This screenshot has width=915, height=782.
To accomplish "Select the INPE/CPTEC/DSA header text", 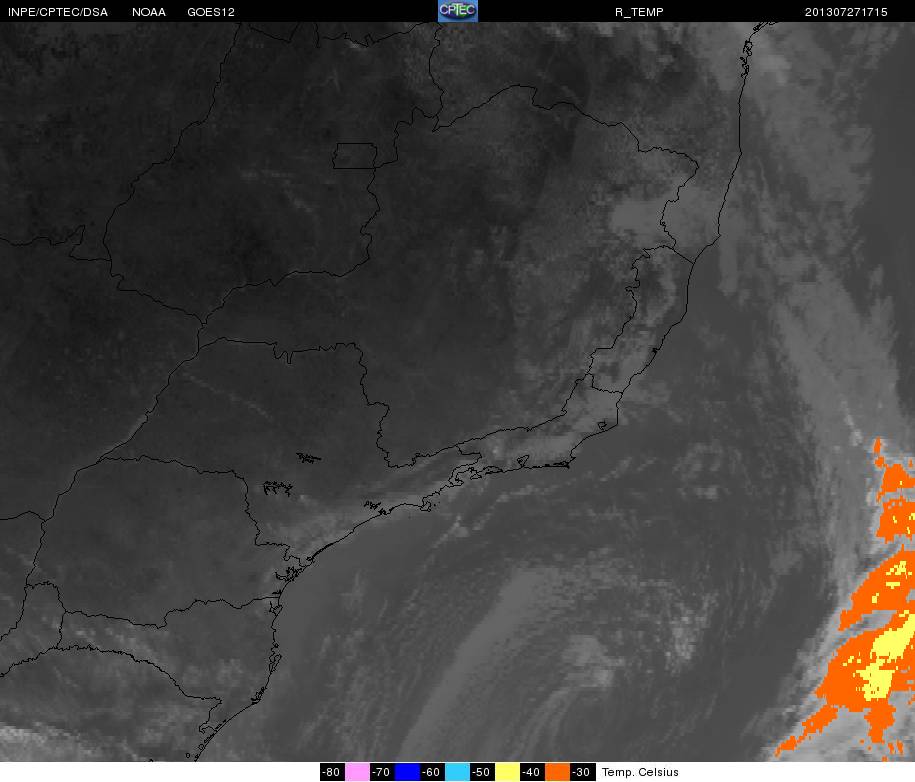I will 58,12.
